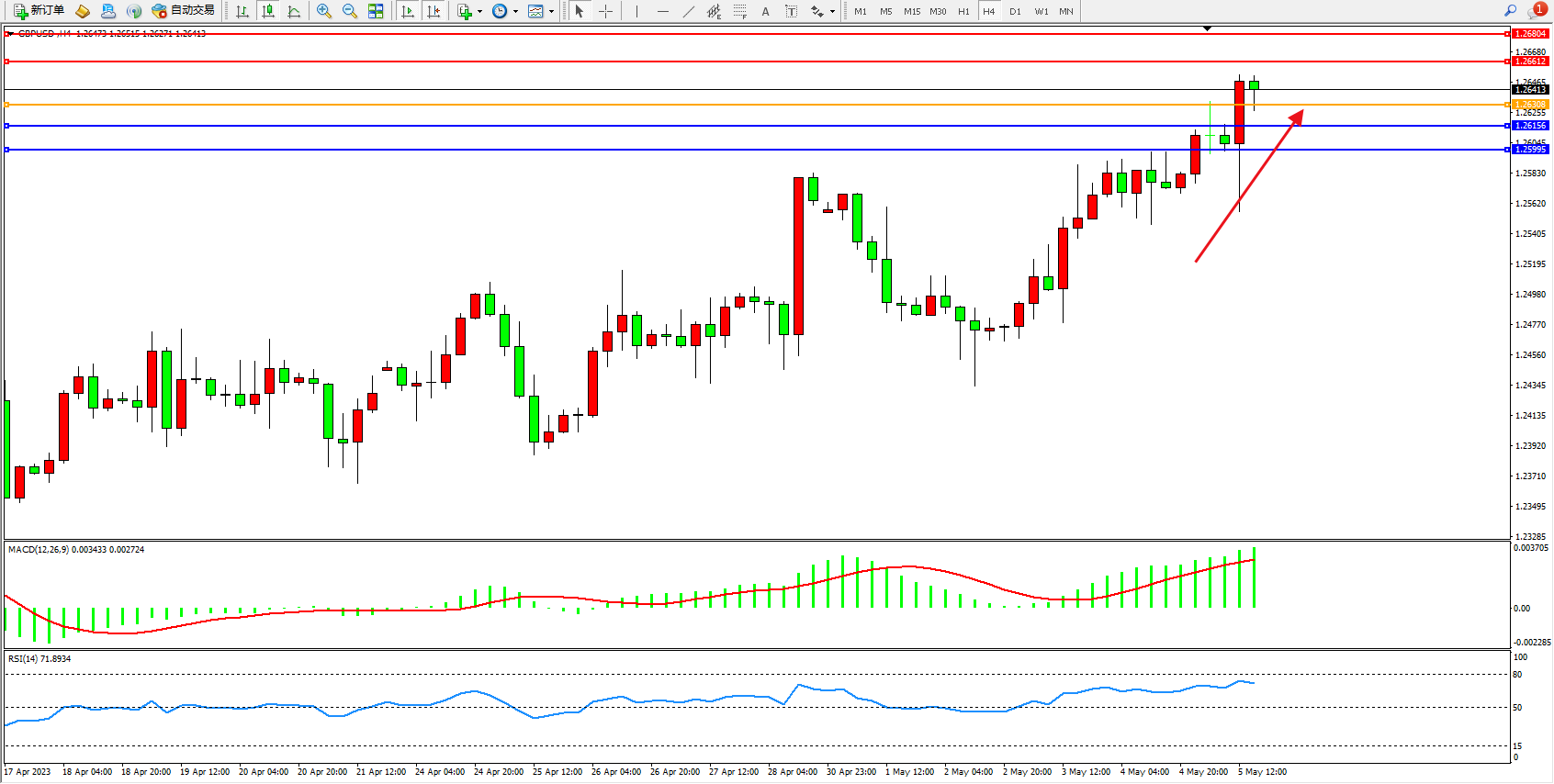Select the Crosshair tool
Screen dimensions: 1554x784
pos(606,11)
